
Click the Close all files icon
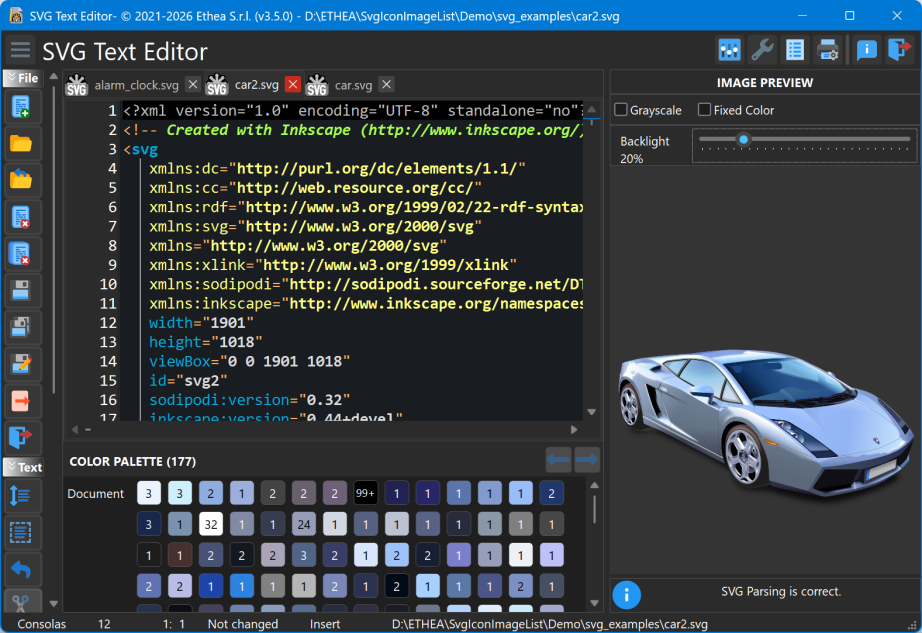click(21, 253)
